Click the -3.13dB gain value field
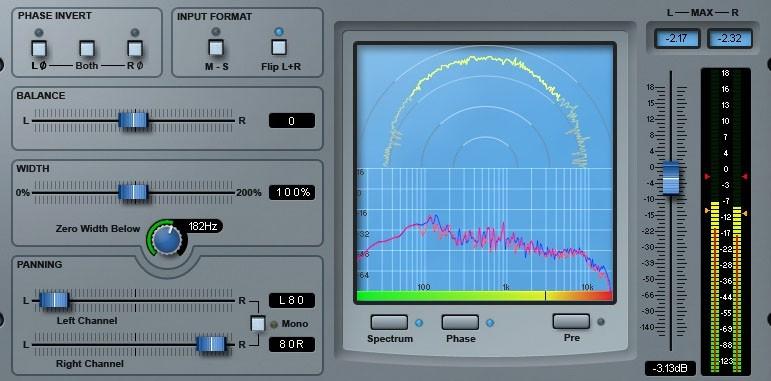This screenshot has width=771, height=381. point(670,368)
